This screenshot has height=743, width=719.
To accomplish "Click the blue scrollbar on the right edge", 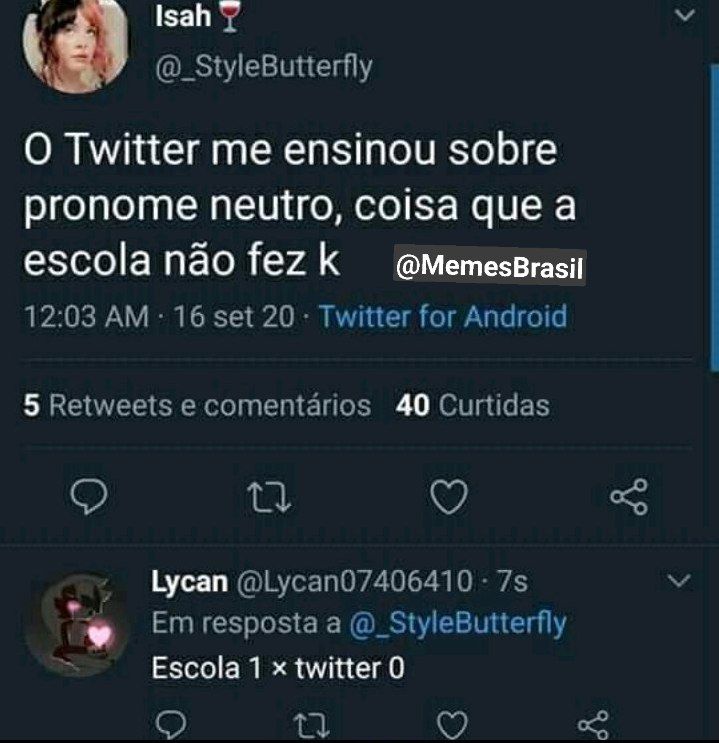I will [714, 218].
